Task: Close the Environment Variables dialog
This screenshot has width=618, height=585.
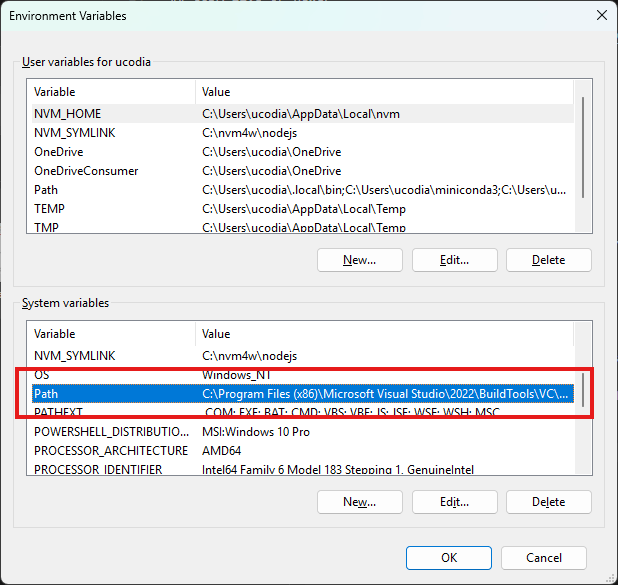Action: tap(600, 16)
